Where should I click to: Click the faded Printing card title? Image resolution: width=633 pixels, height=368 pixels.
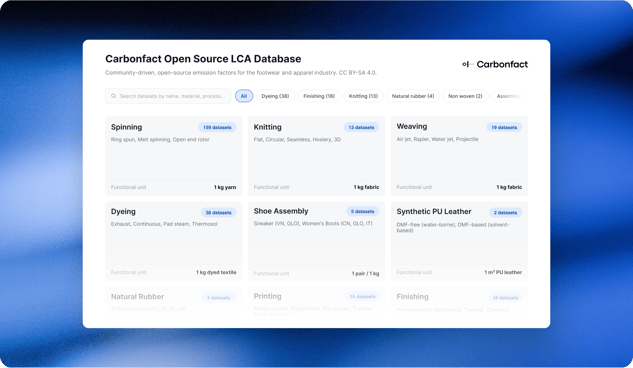click(x=268, y=296)
